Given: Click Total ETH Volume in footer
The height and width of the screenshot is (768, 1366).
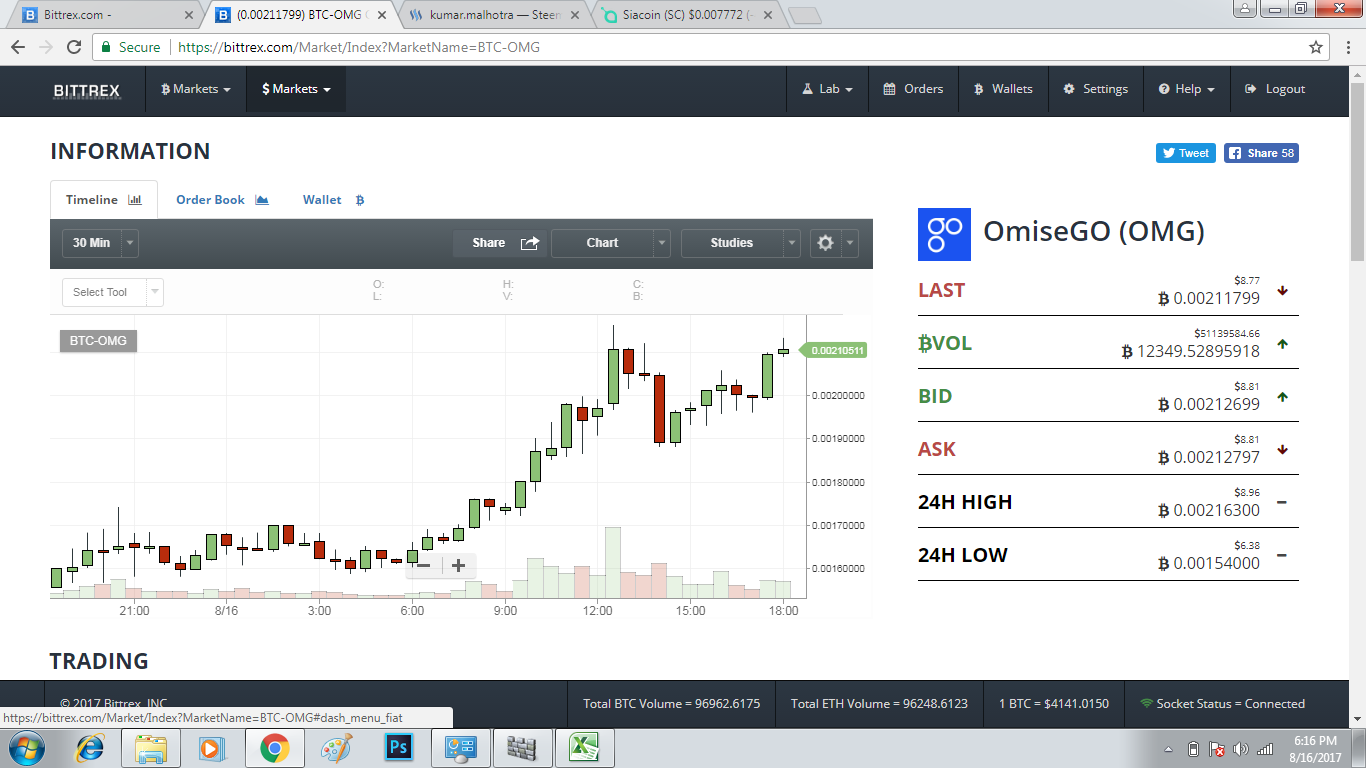Looking at the screenshot, I should tap(879, 704).
